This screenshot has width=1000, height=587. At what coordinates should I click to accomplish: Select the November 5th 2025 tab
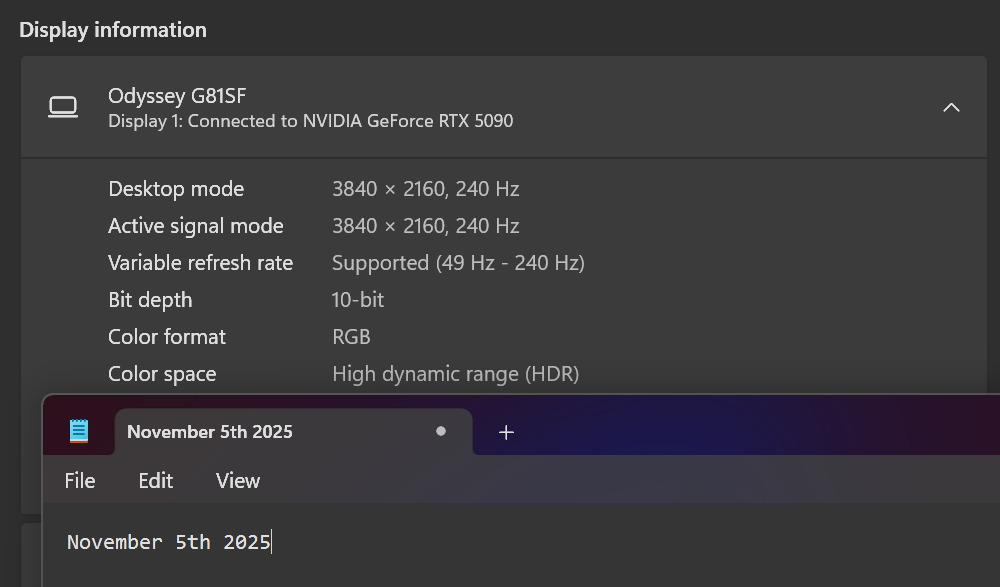pyautogui.click(x=293, y=431)
